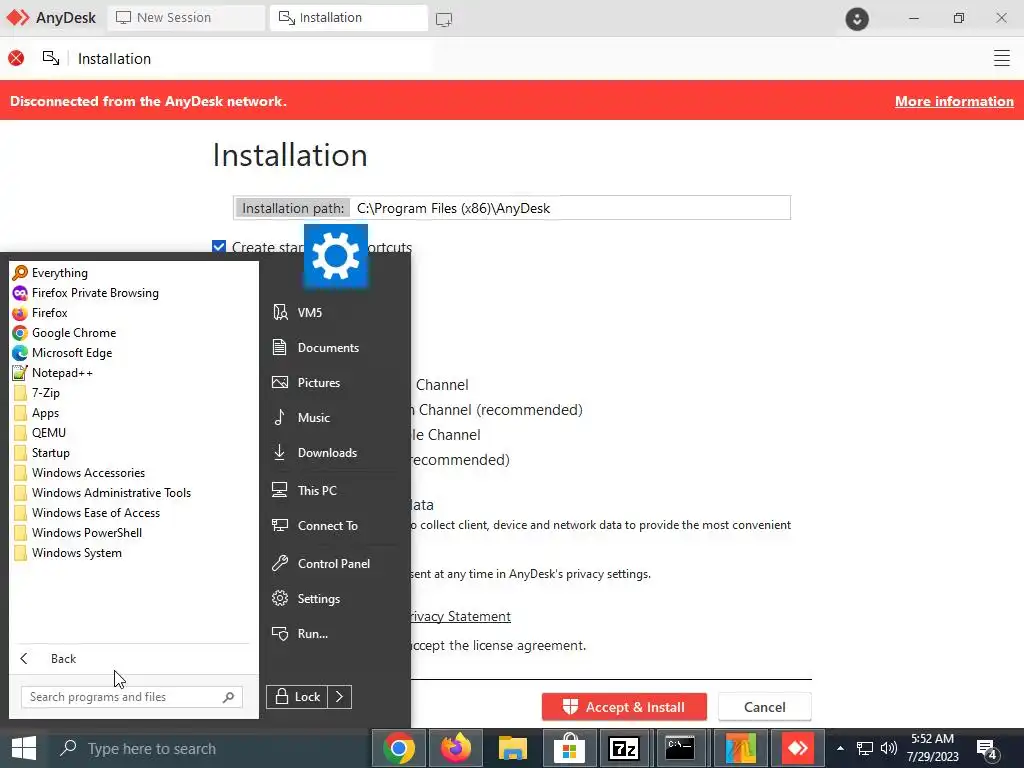The image size is (1024, 768).
Task: Open the Privacy Statement link
Action: pos(460,616)
